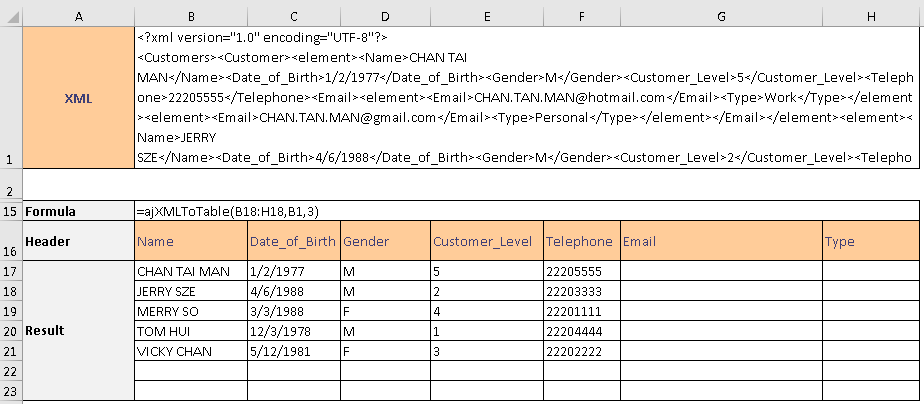924x404 pixels.
Task: Click the Formula label cell
Action: pyautogui.click(x=78, y=211)
